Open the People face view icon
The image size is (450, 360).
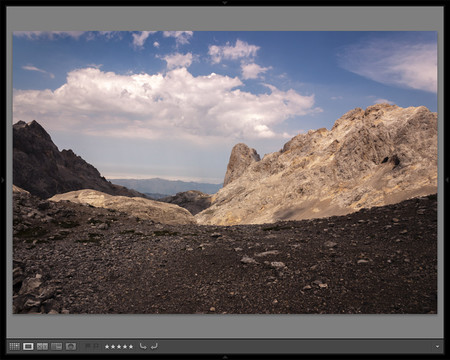pyautogui.click(x=71, y=346)
